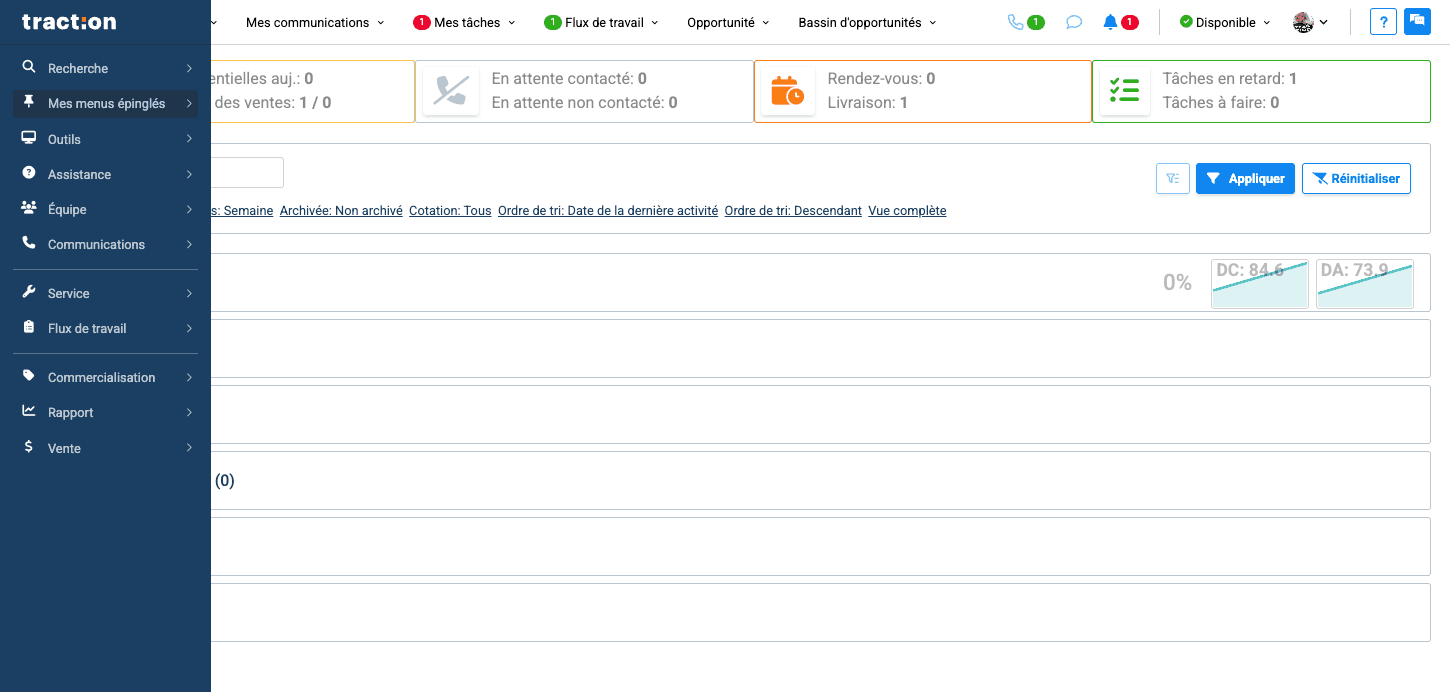This screenshot has height=692, width=1450.
Task: Open the Disponible status dropdown
Action: pos(1224,22)
